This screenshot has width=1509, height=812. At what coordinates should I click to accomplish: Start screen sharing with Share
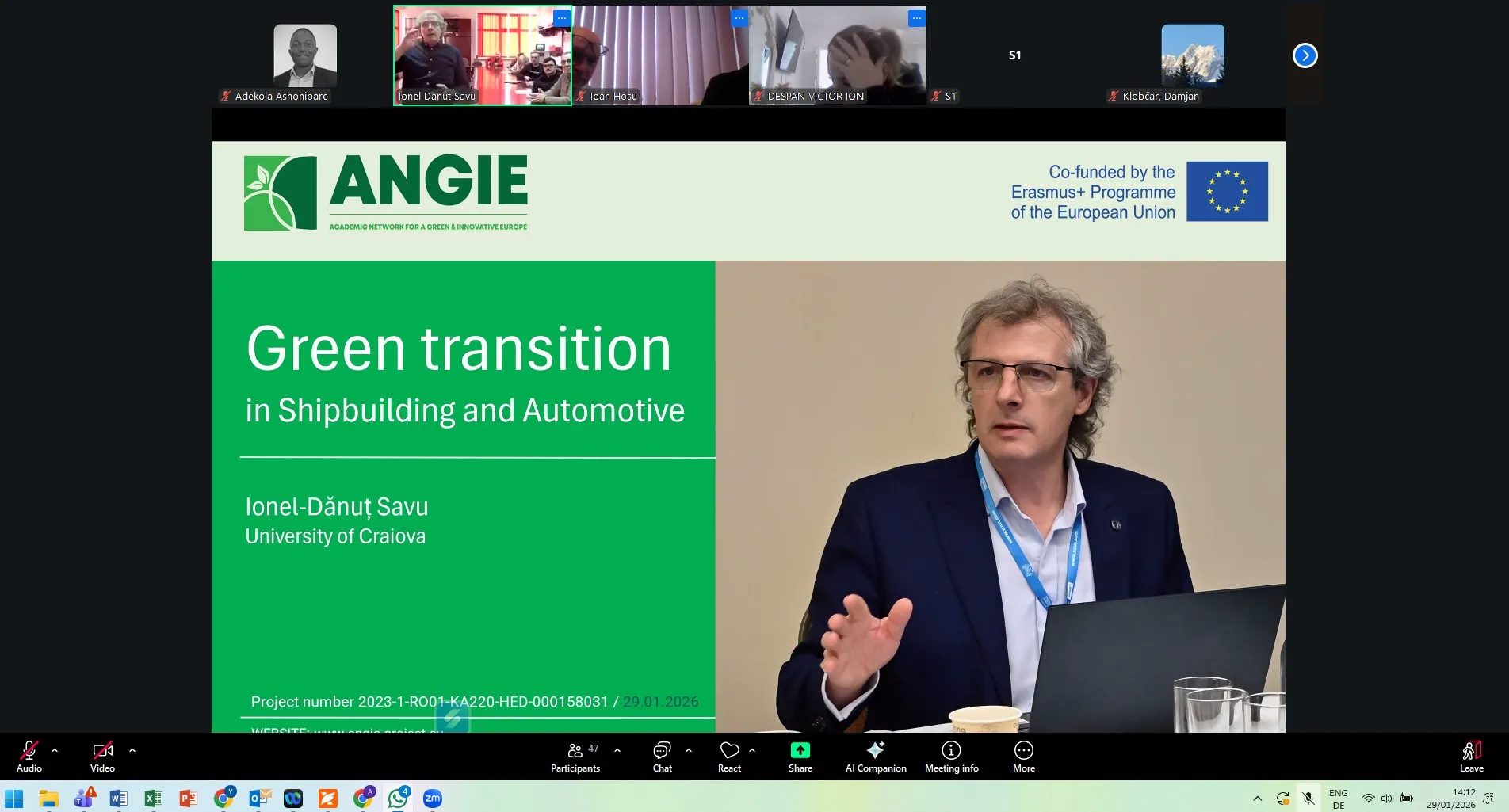tap(800, 757)
